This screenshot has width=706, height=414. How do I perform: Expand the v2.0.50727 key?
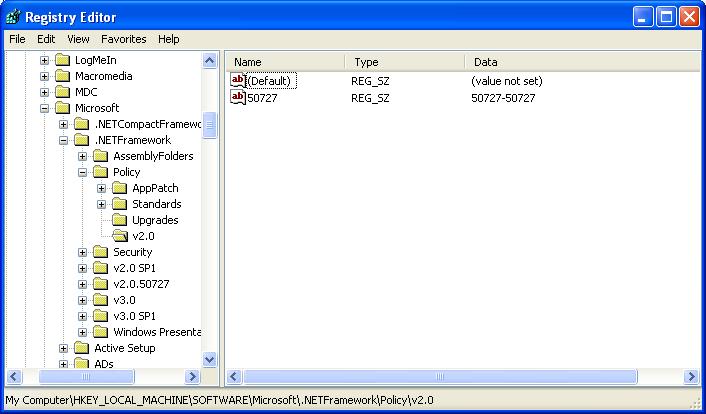point(82,284)
